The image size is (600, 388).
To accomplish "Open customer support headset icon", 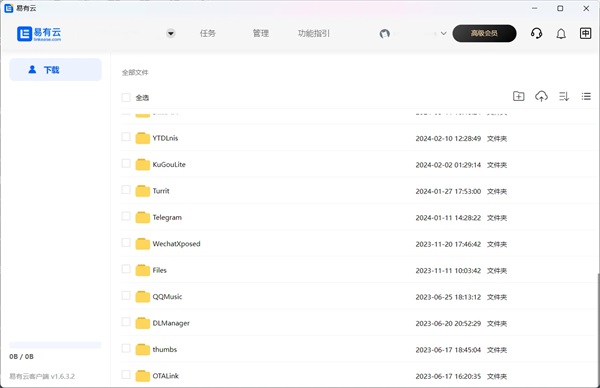I will tap(536, 33).
